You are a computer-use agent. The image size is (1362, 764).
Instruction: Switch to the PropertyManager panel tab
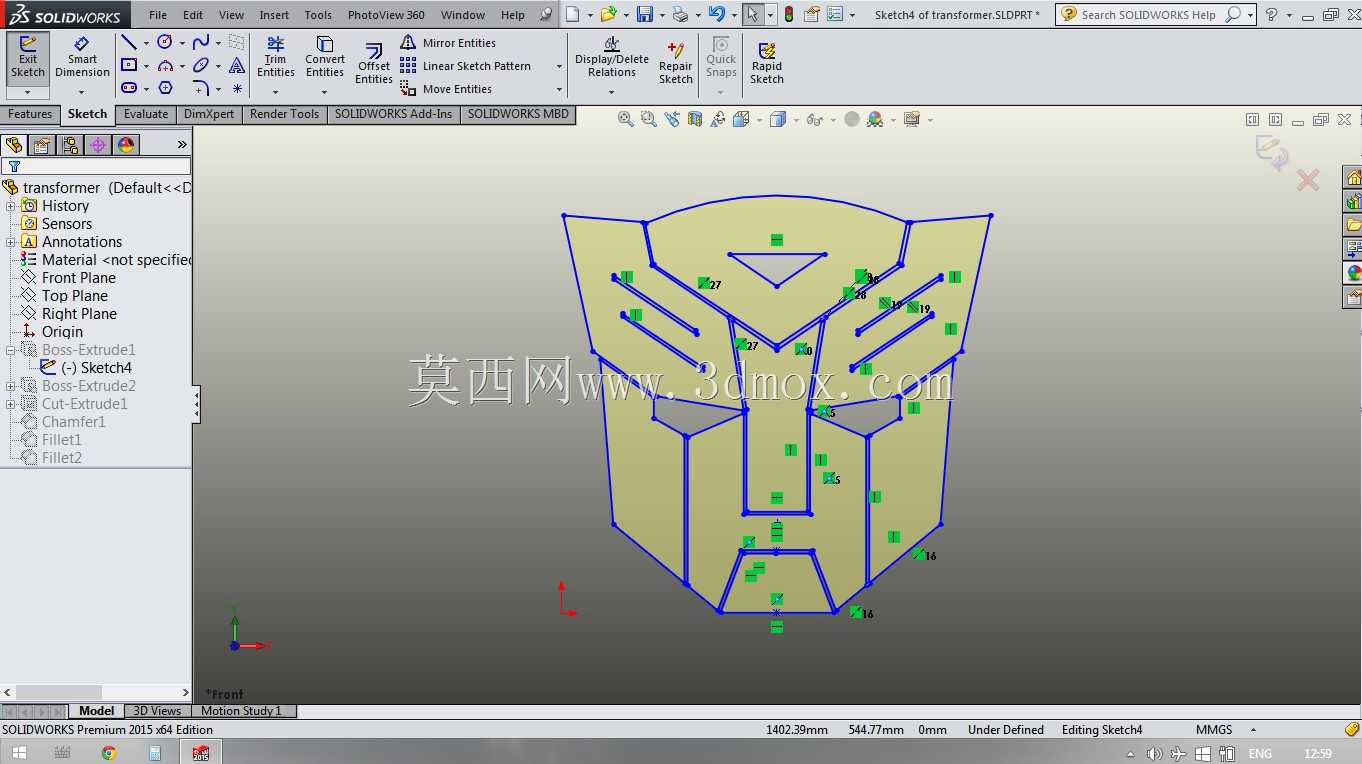pos(42,145)
